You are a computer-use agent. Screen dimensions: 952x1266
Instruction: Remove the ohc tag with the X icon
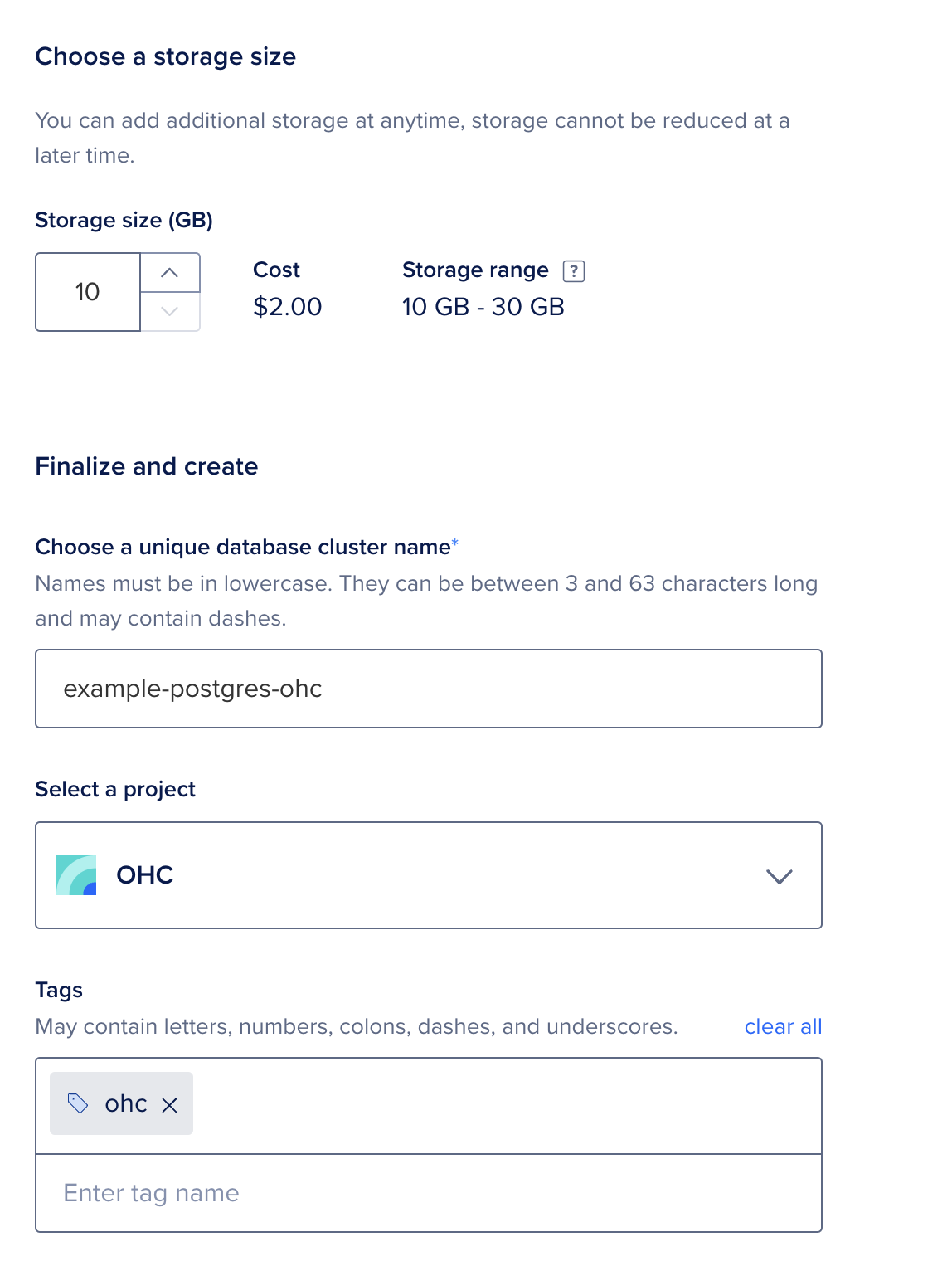click(171, 1104)
